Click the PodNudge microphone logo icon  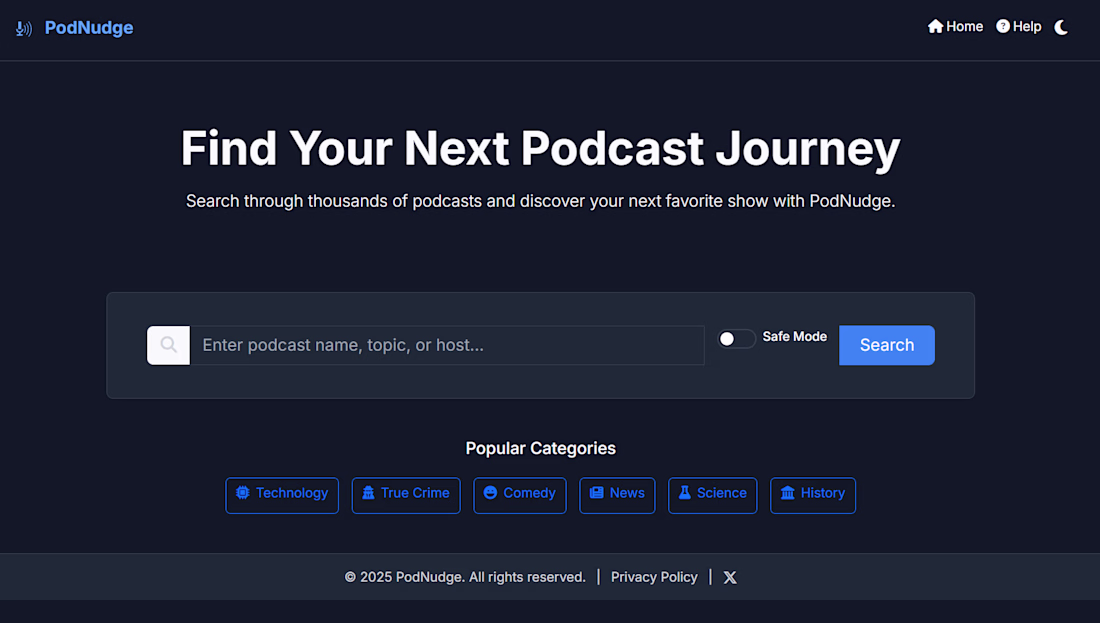[24, 28]
